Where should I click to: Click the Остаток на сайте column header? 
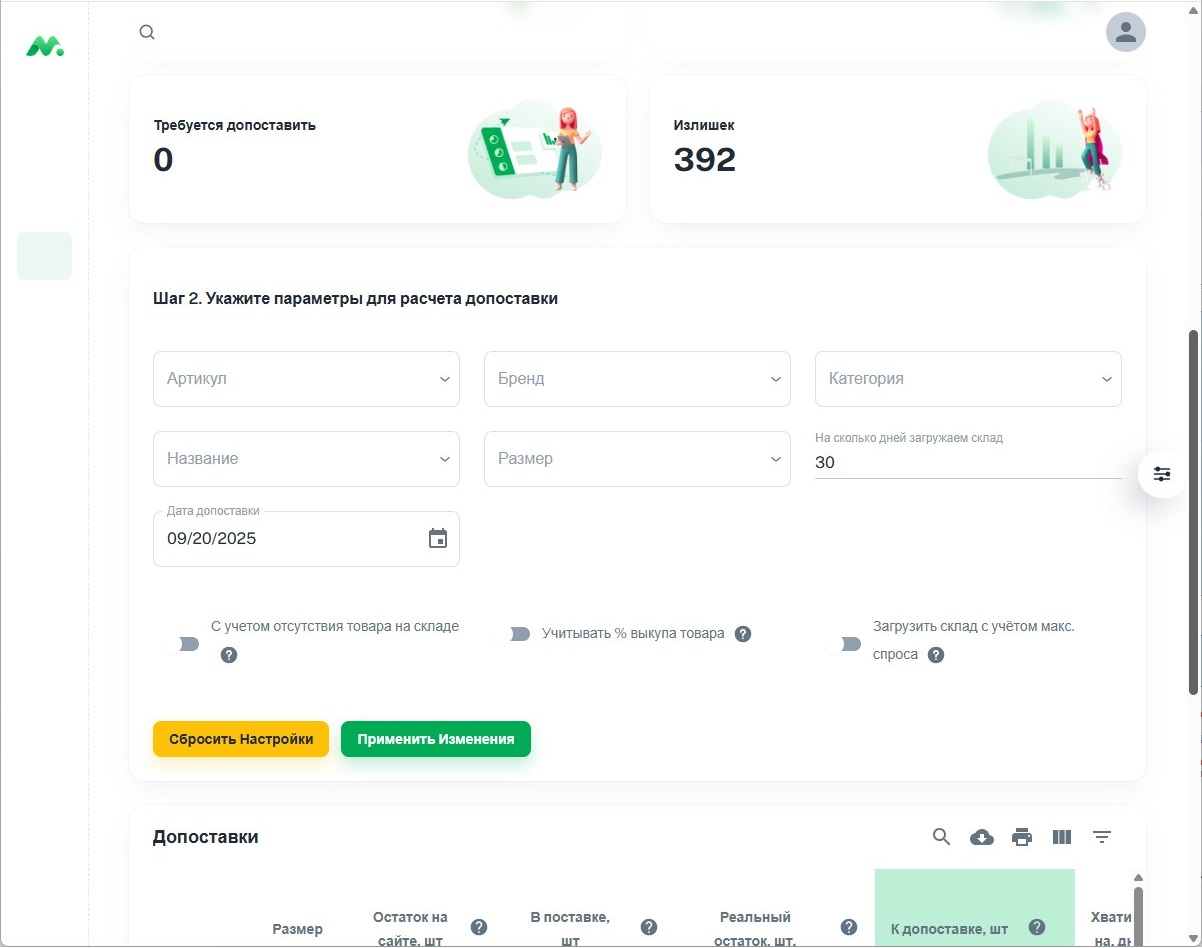tap(410, 929)
